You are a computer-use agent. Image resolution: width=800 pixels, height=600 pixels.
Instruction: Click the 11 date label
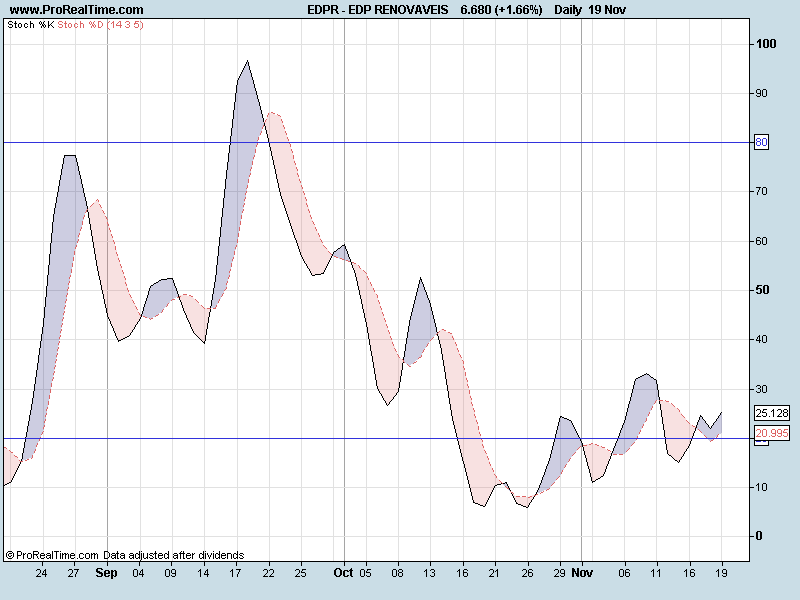tap(656, 573)
